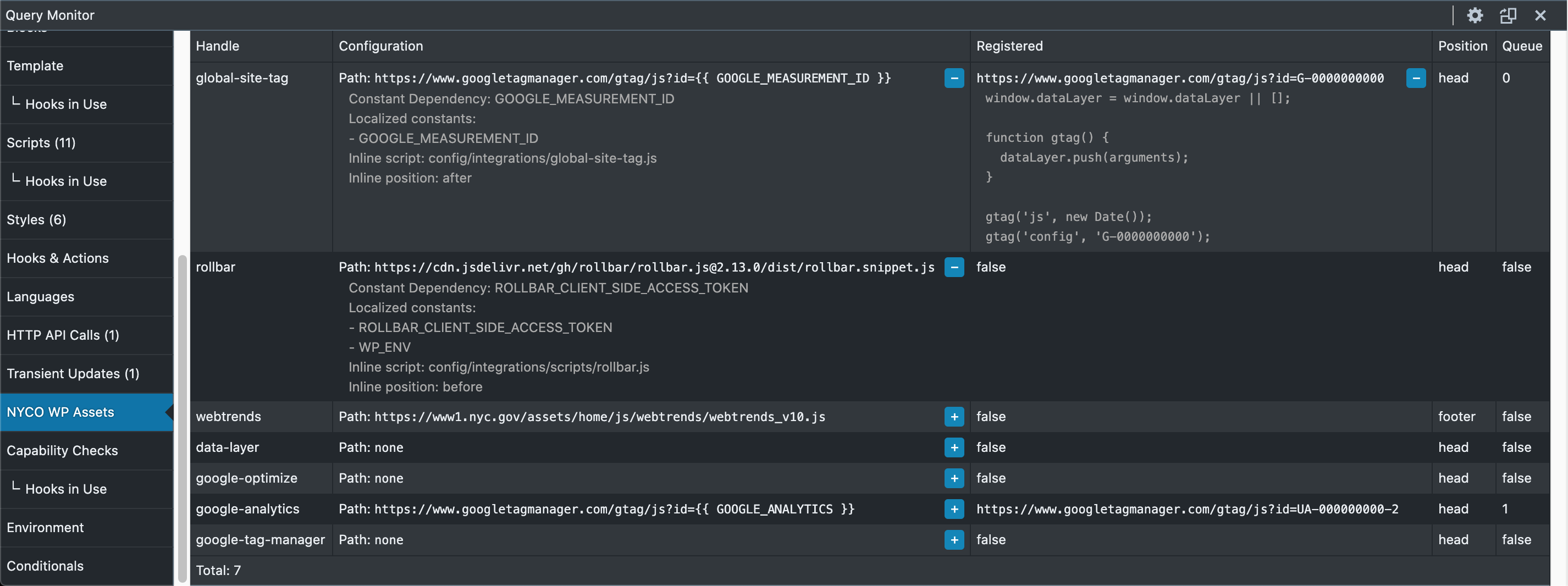Close the Query Monitor panel
The image size is (1568, 586).
1540,15
